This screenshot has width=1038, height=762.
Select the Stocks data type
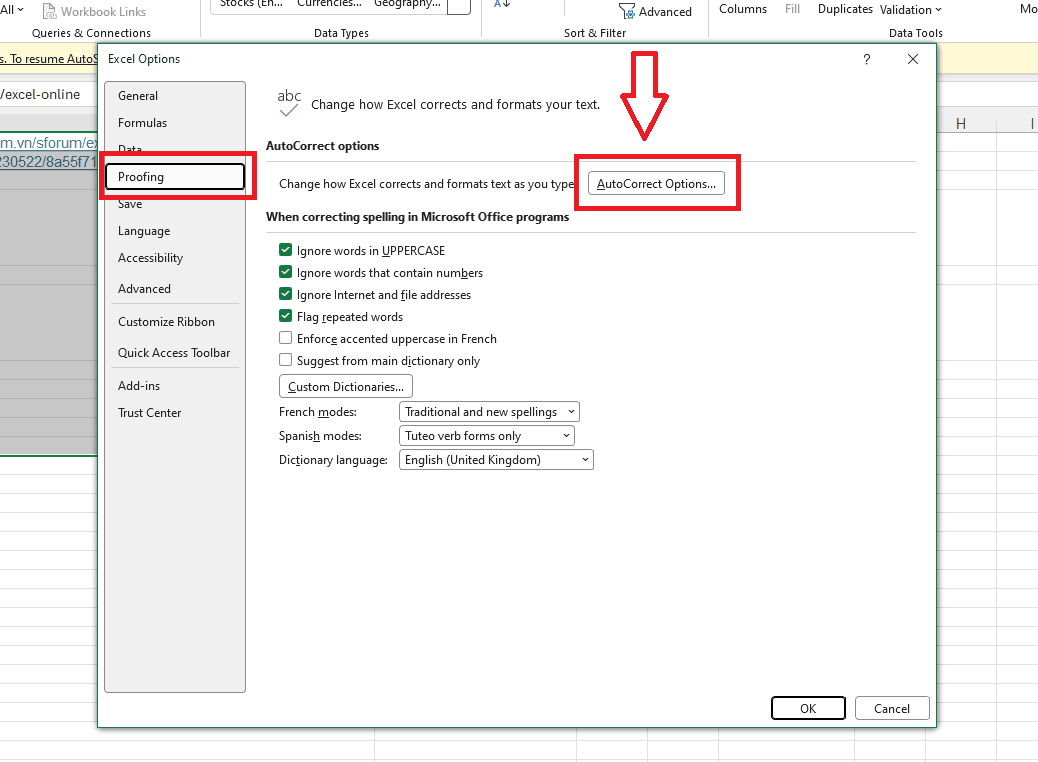(x=251, y=4)
